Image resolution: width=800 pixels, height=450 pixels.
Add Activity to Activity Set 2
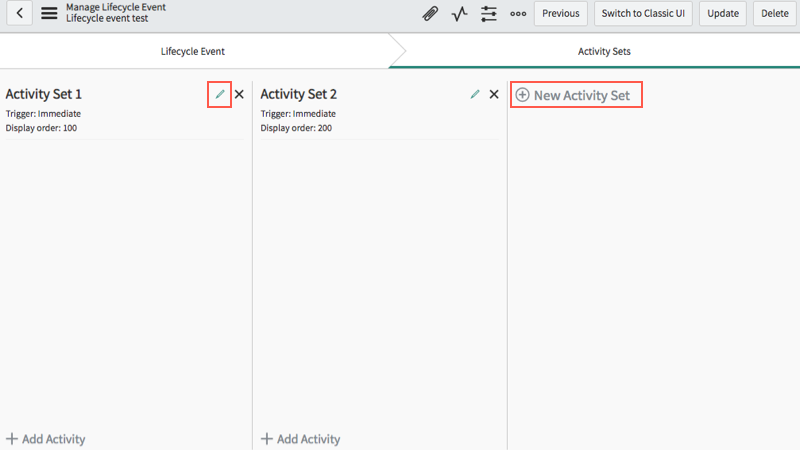click(301, 439)
